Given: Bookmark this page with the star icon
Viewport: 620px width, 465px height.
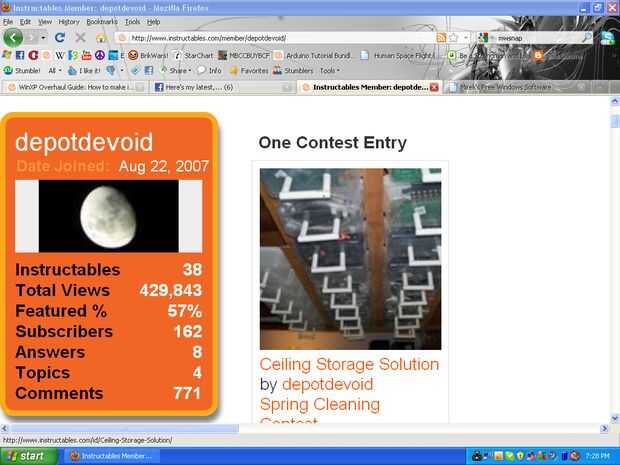Looking at the screenshot, I should pos(453,38).
